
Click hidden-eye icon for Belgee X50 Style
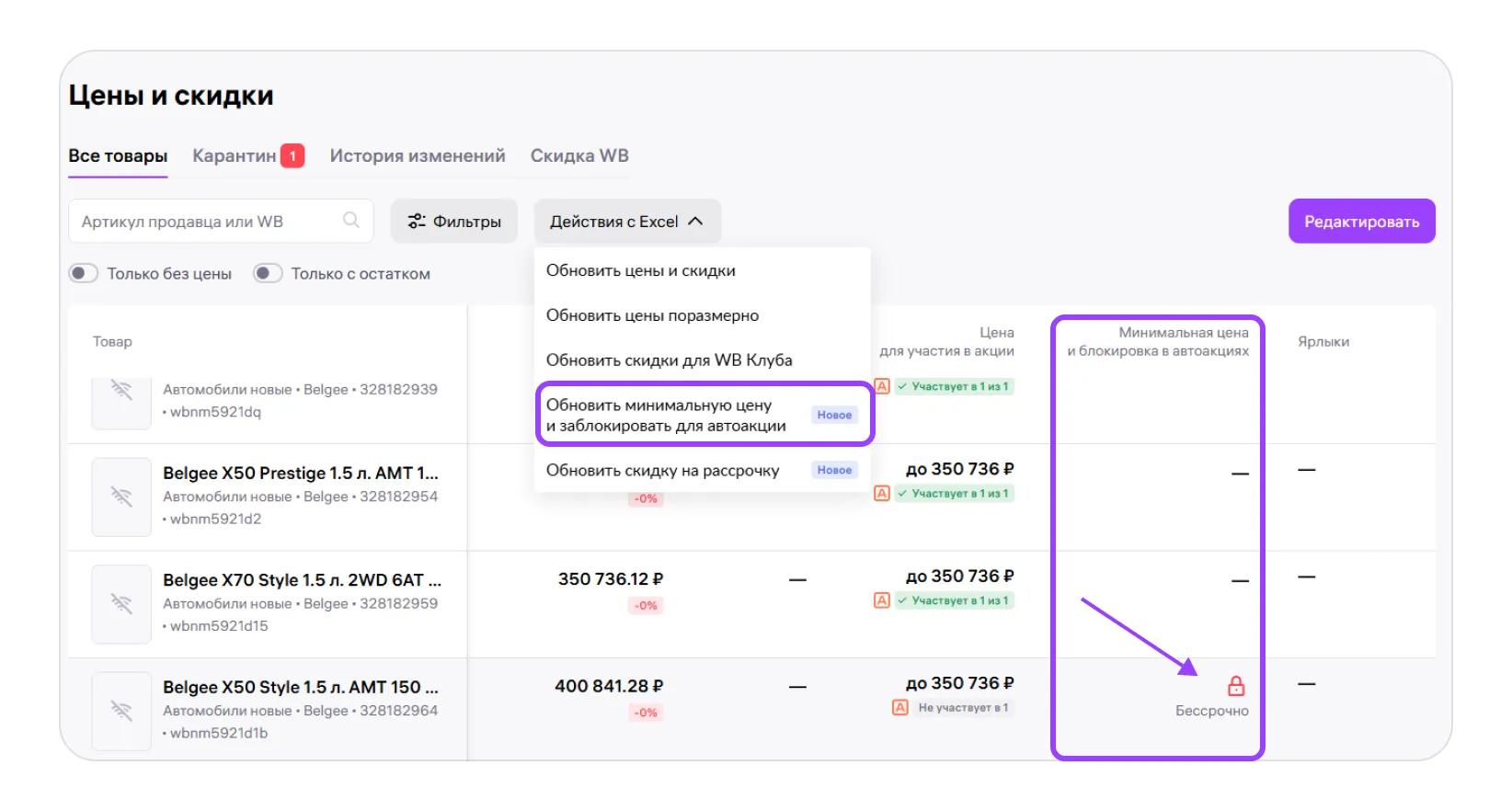(121, 711)
